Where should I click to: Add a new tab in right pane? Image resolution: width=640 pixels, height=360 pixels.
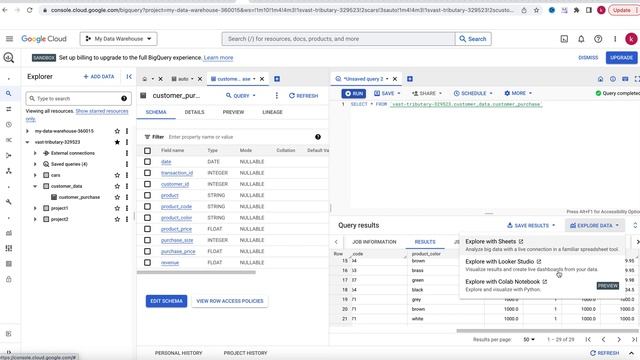pyautogui.click(x=410, y=79)
